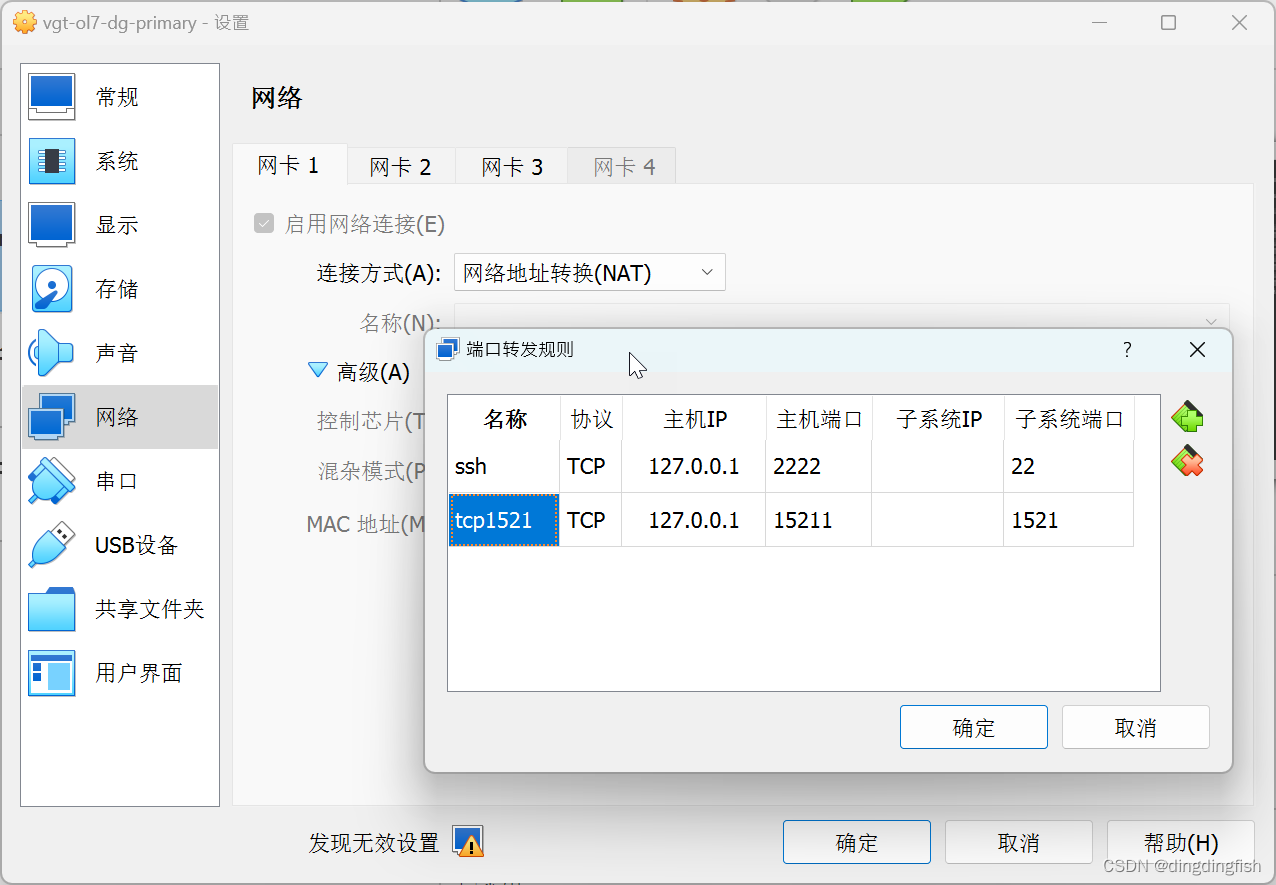Click 确定 in the settings window
The image size is (1276, 885).
857,842
